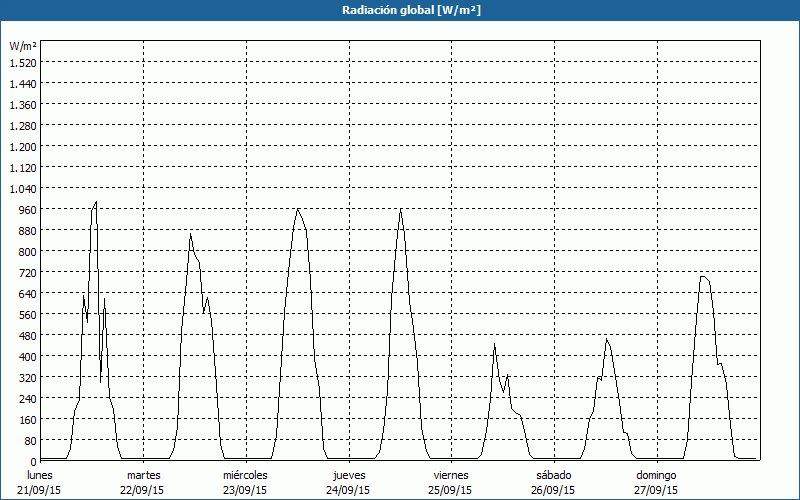Image resolution: width=800 pixels, height=500 pixels.
Task: Click the Friday curve peak near 440
Action: coord(494,344)
